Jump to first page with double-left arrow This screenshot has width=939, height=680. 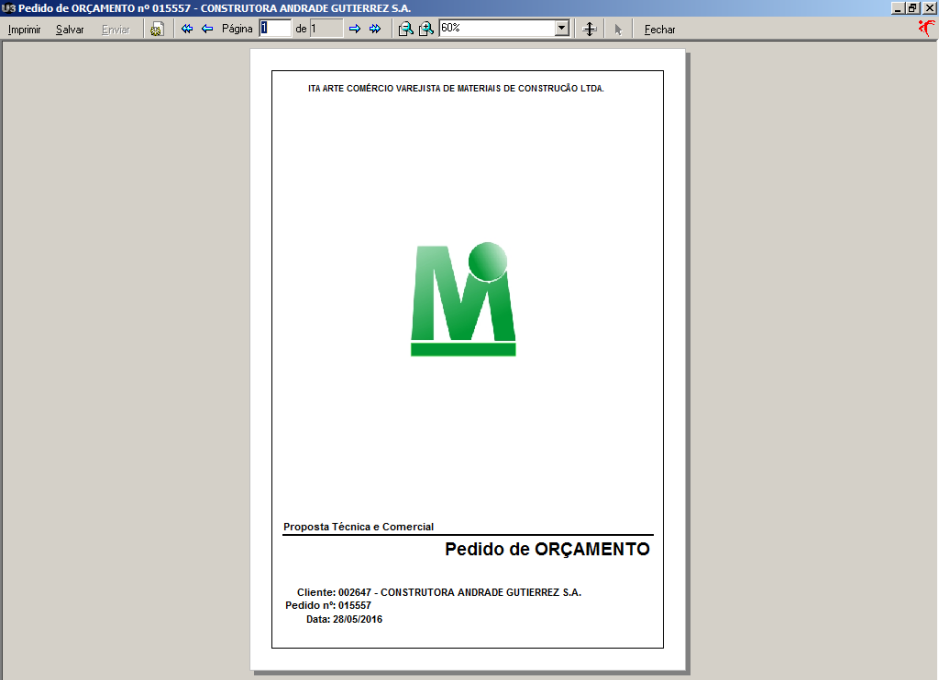pos(187,29)
